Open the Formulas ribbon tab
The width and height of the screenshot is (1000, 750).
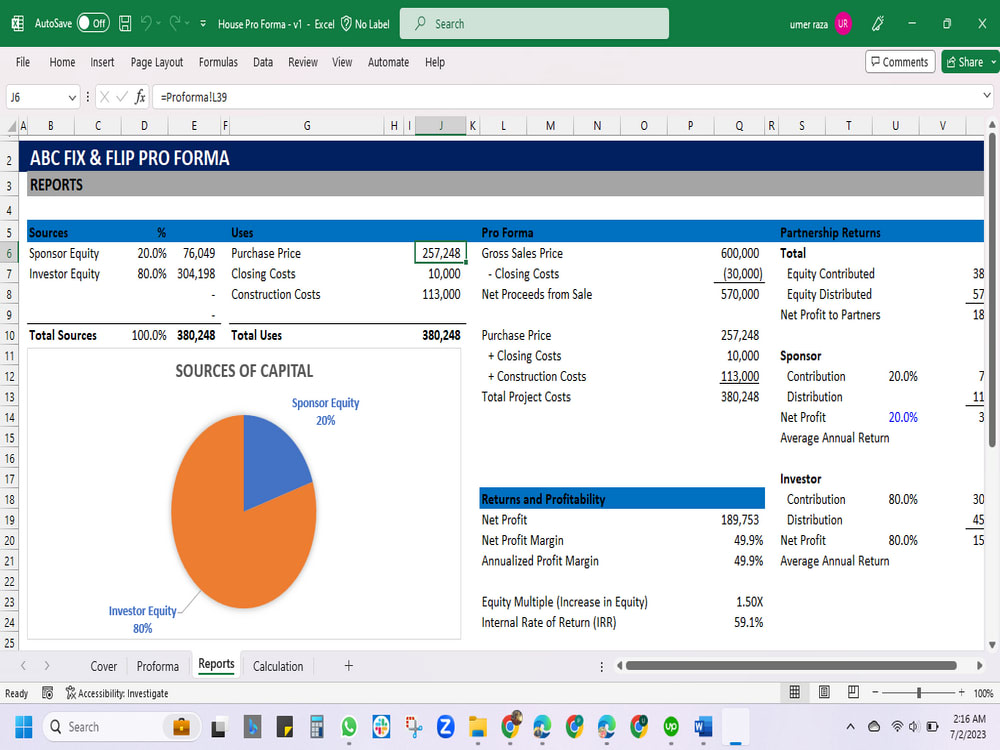218,62
